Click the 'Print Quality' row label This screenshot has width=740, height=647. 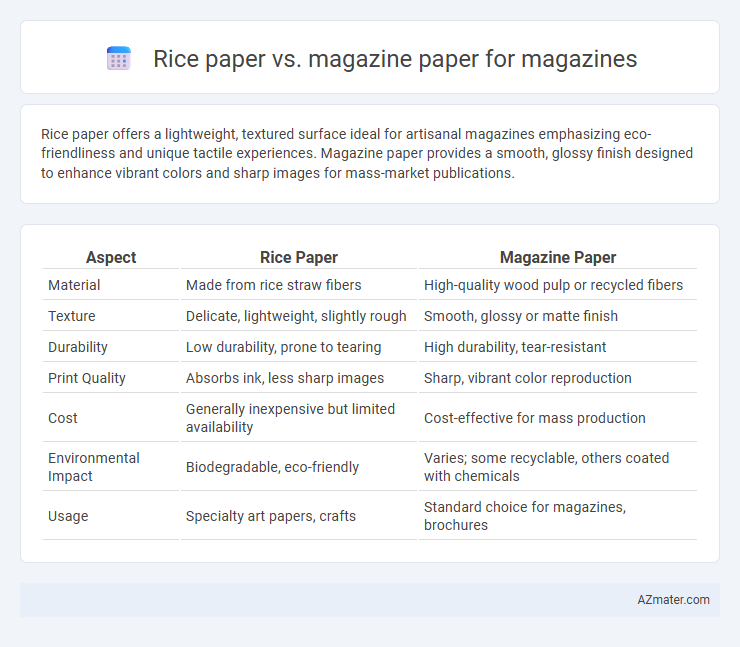[x=87, y=378]
